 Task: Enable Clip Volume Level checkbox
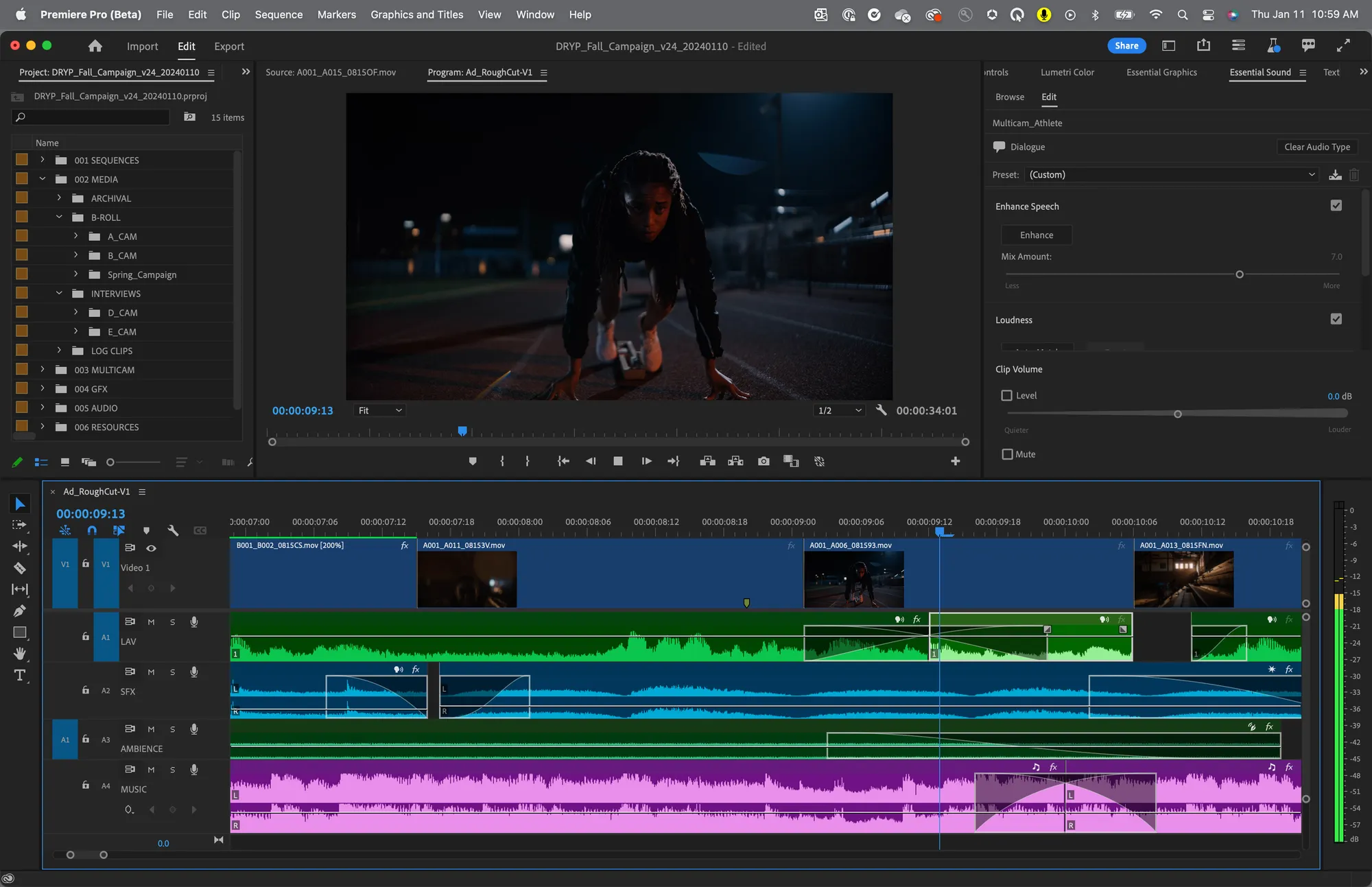pyautogui.click(x=1006, y=395)
